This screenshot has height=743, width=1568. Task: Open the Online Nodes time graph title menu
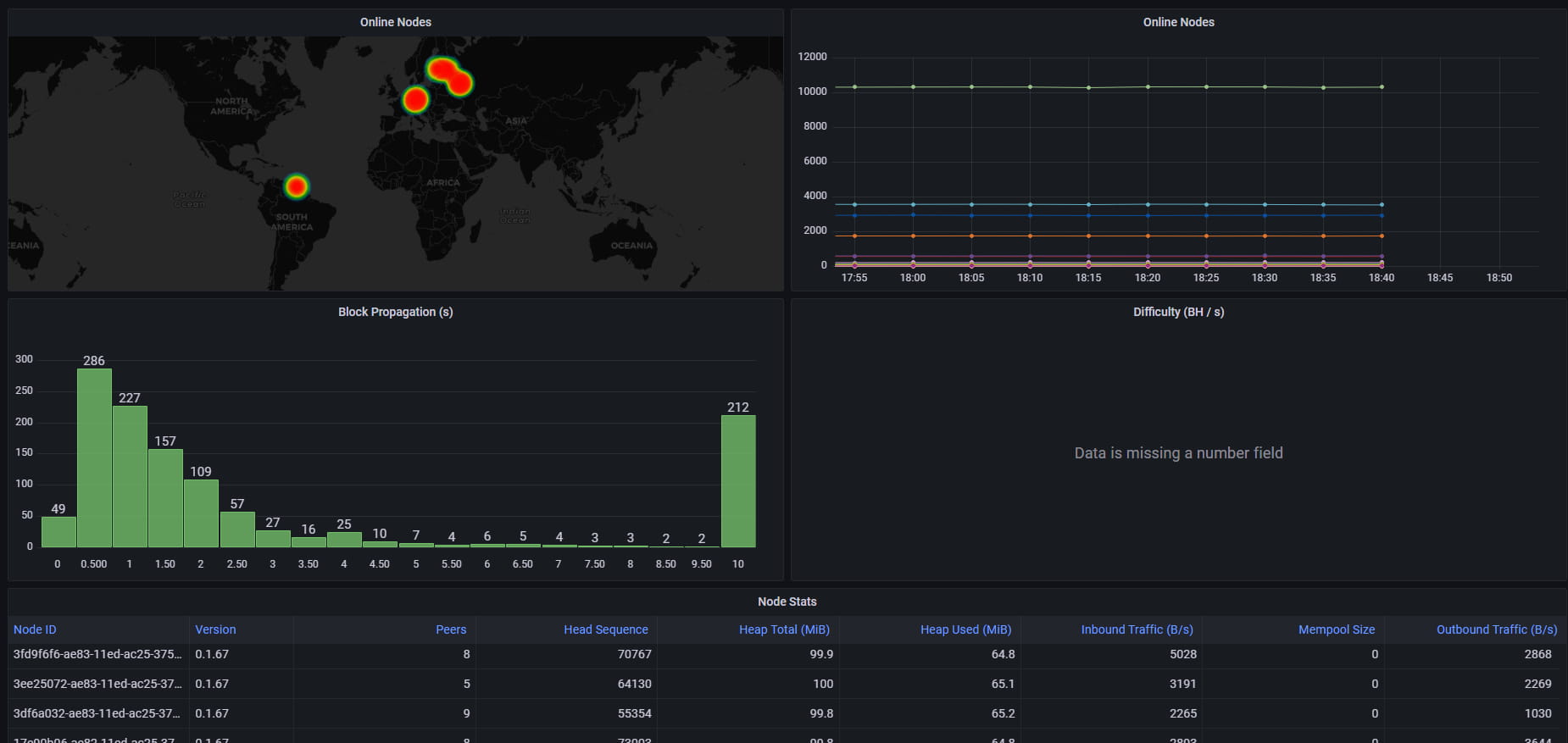coord(1178,22)
